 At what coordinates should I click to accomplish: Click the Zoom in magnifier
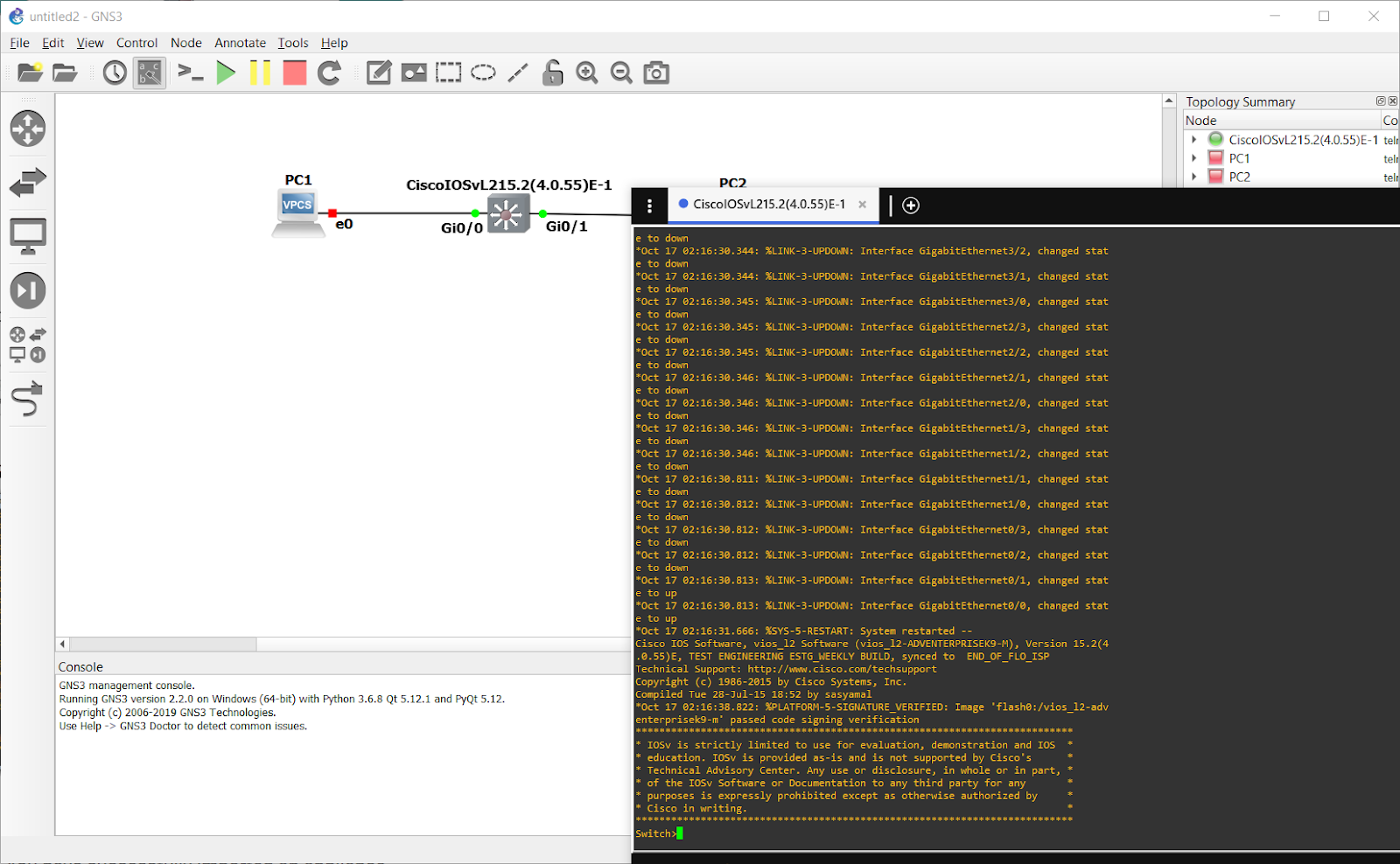point(587,73)
